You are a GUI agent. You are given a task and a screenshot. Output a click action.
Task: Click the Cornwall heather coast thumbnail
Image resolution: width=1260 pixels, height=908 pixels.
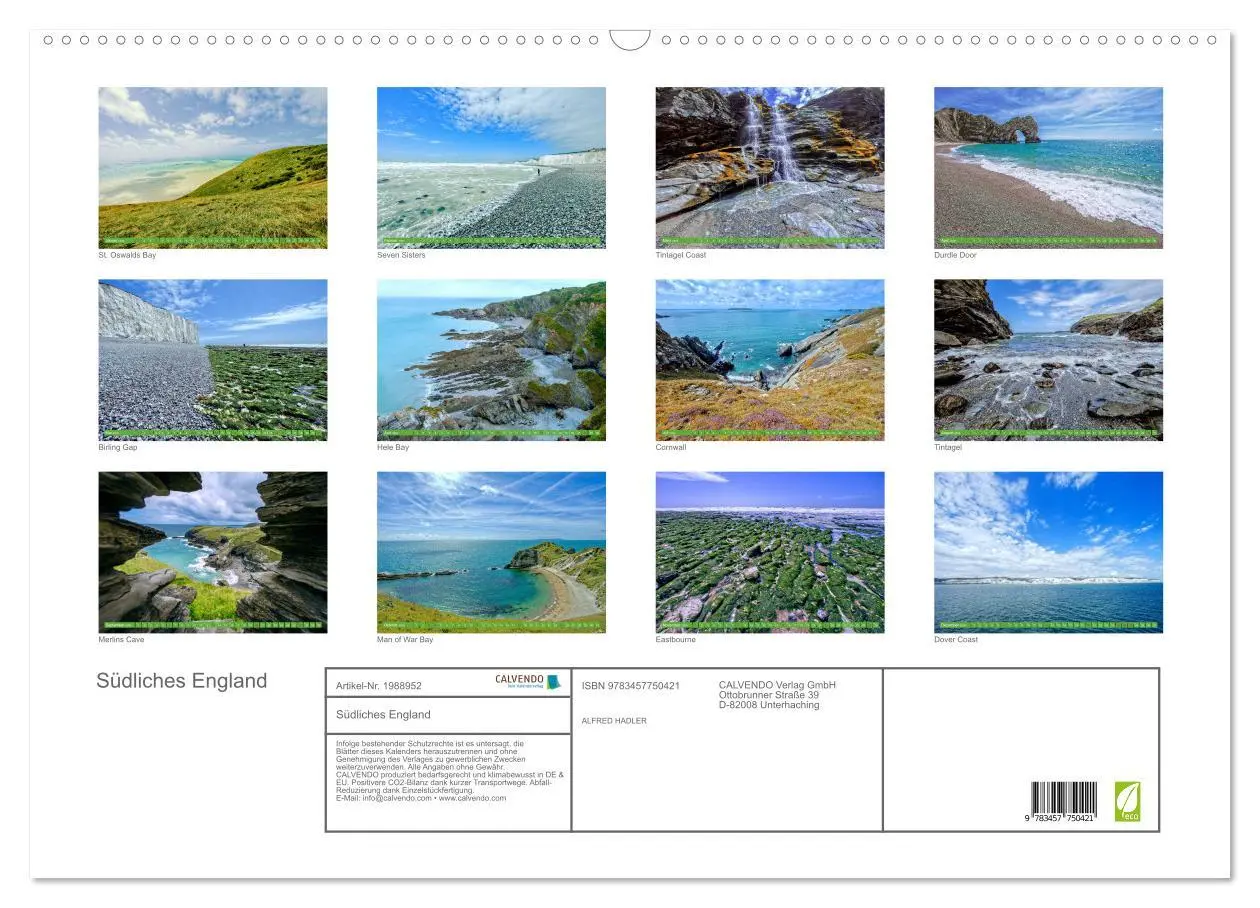click(770, 360)
